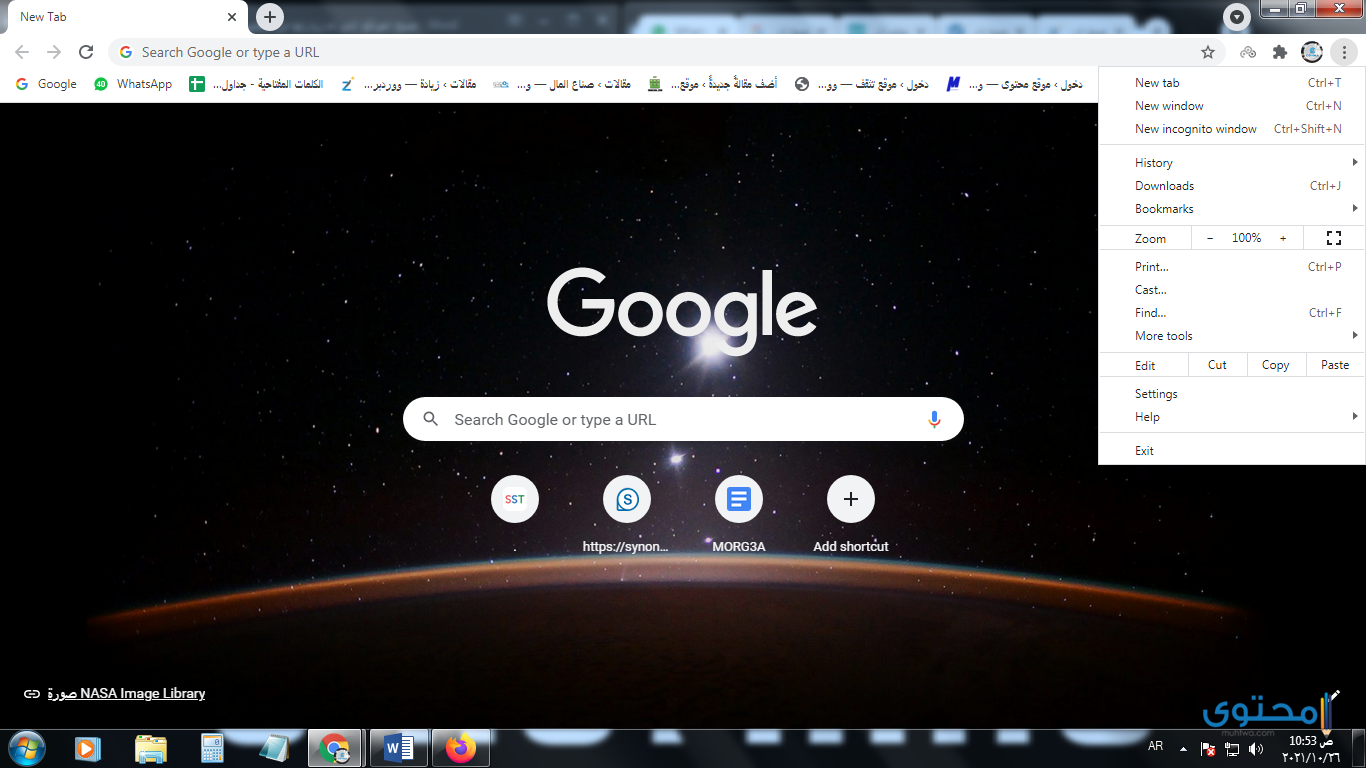Image resolution: width=1366 pixels, height=768 pixels.
Task: Show hidden tray icons arrow
Action: 1184,748
